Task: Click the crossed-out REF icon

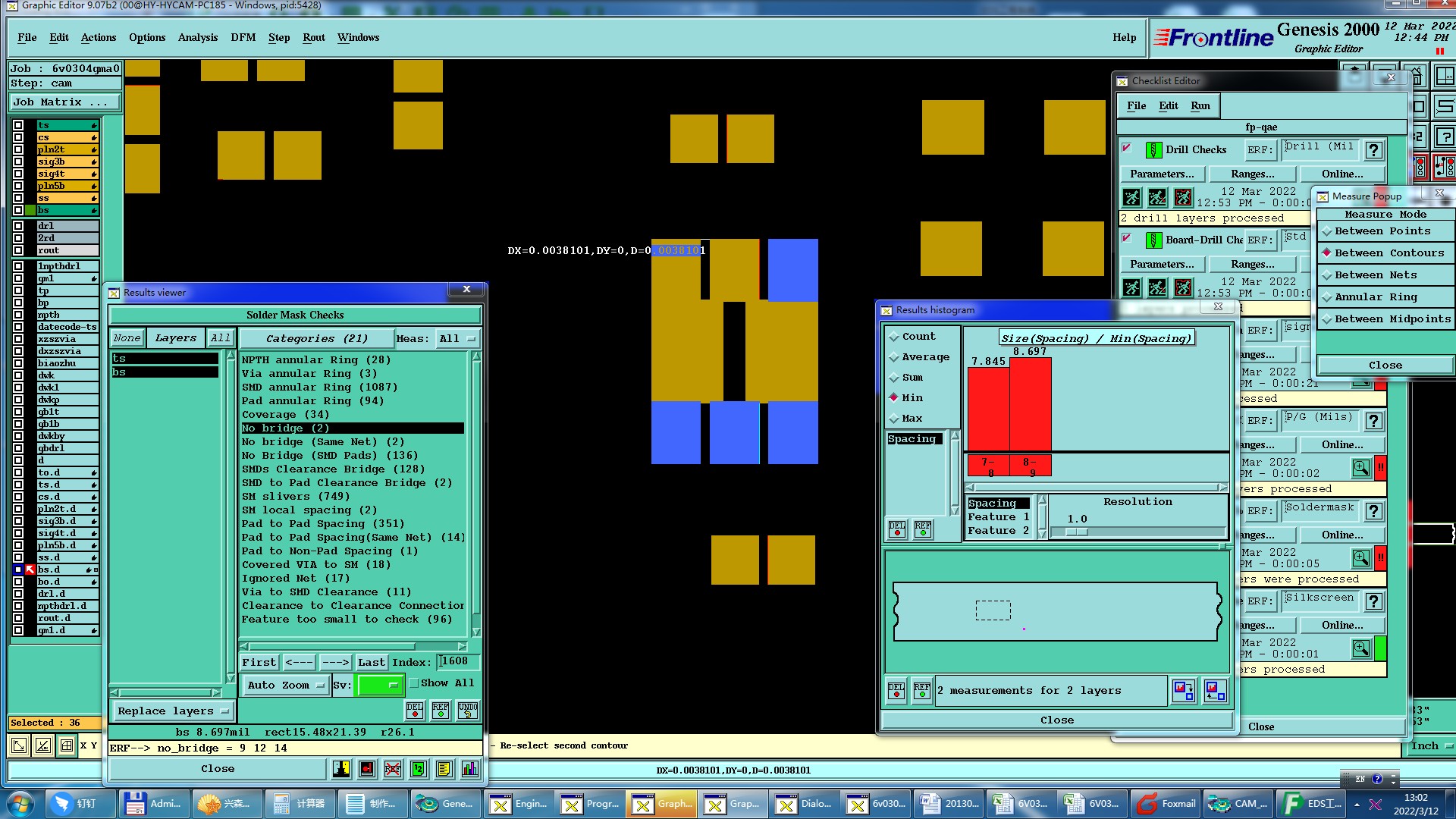Action: 393,769
